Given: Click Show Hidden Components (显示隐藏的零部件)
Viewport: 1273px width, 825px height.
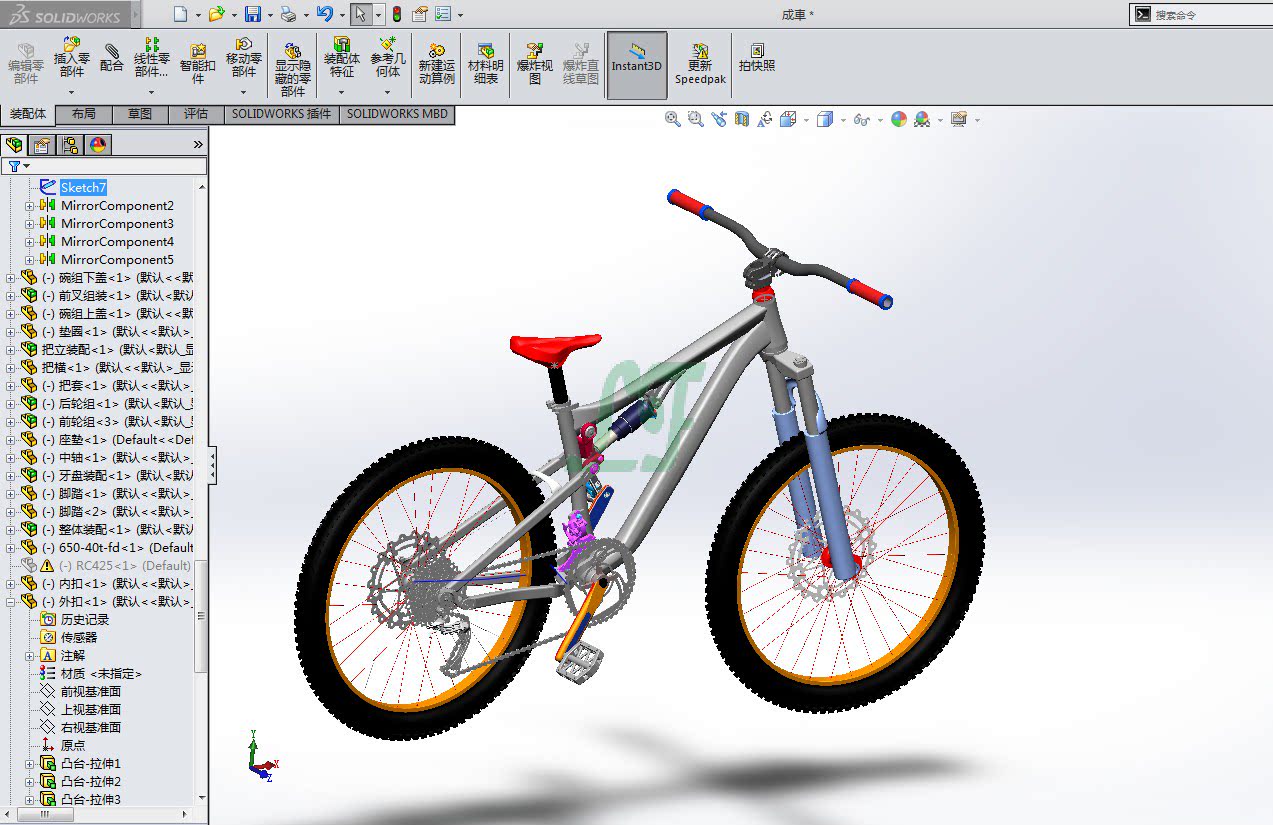Looking at the screenshot, I should (293, 68).
